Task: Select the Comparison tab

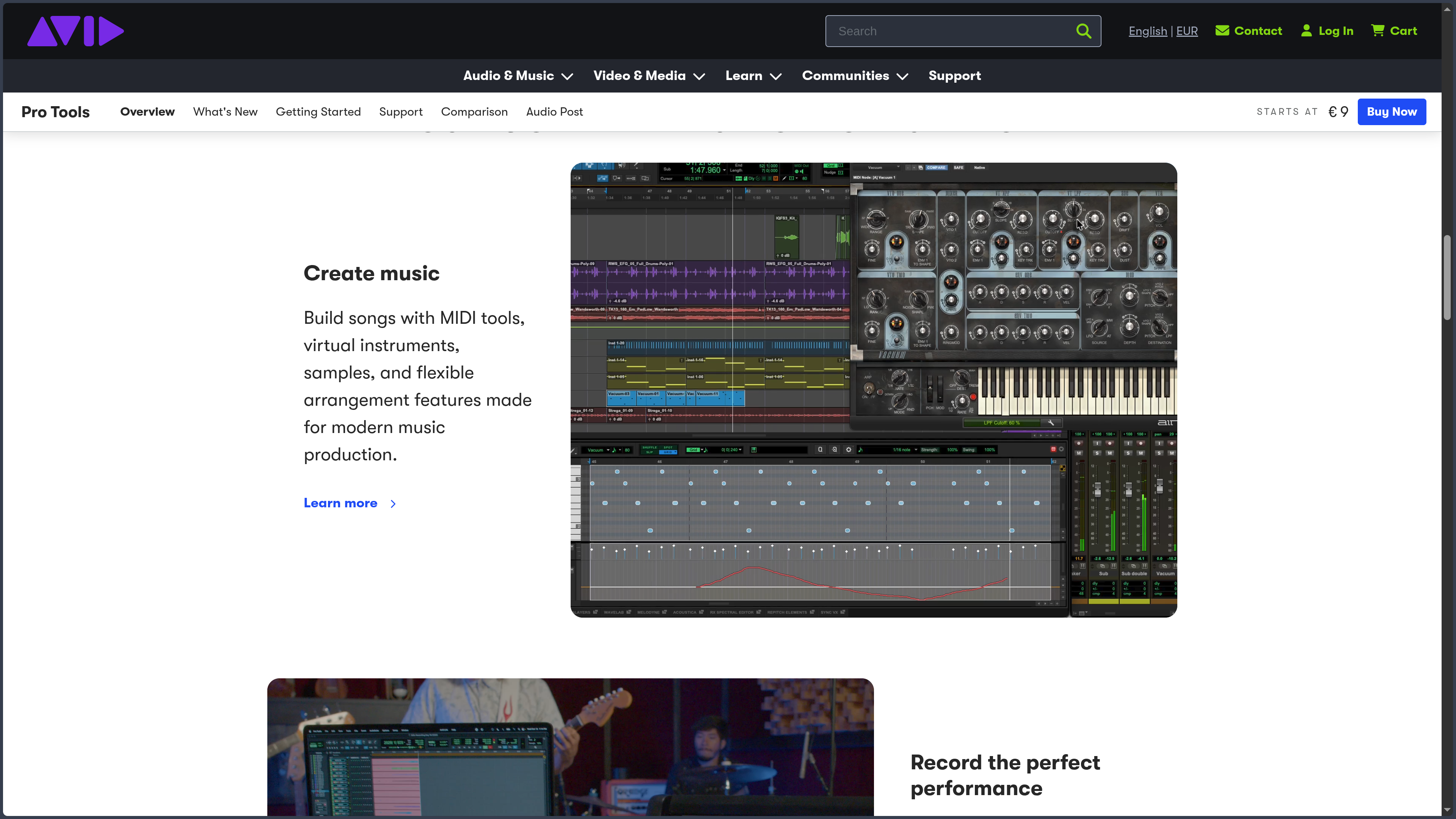Action: (x=474, y=112)
